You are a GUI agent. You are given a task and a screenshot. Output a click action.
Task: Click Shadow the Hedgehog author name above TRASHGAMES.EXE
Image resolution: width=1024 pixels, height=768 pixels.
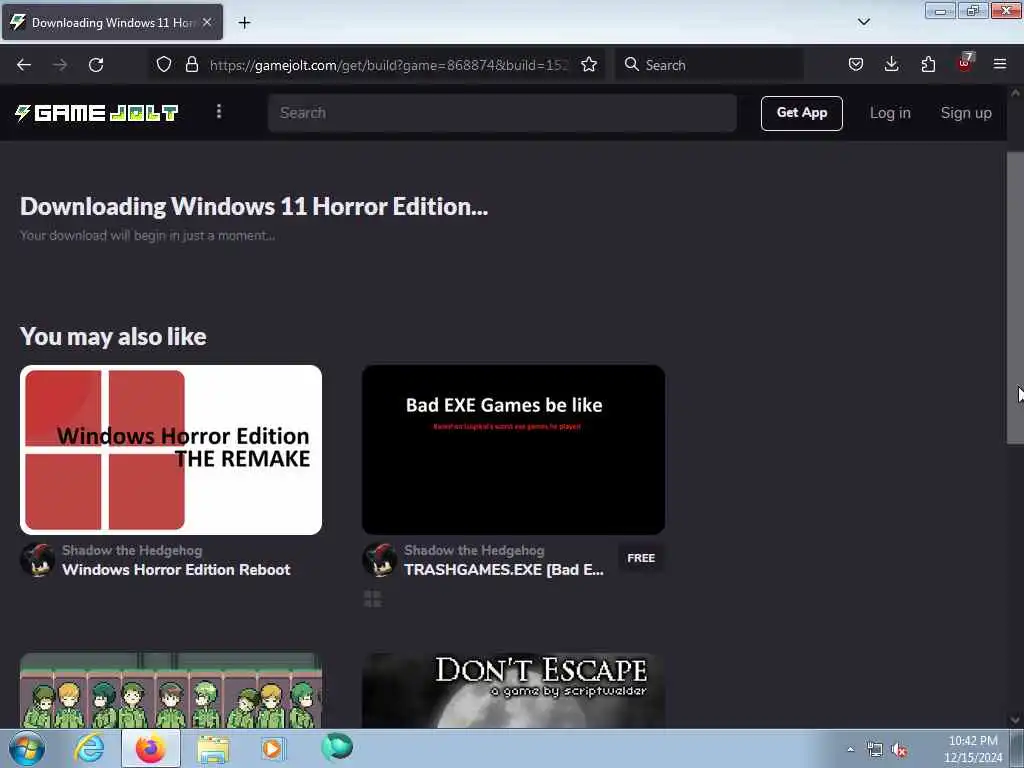[x=474, y=551]
